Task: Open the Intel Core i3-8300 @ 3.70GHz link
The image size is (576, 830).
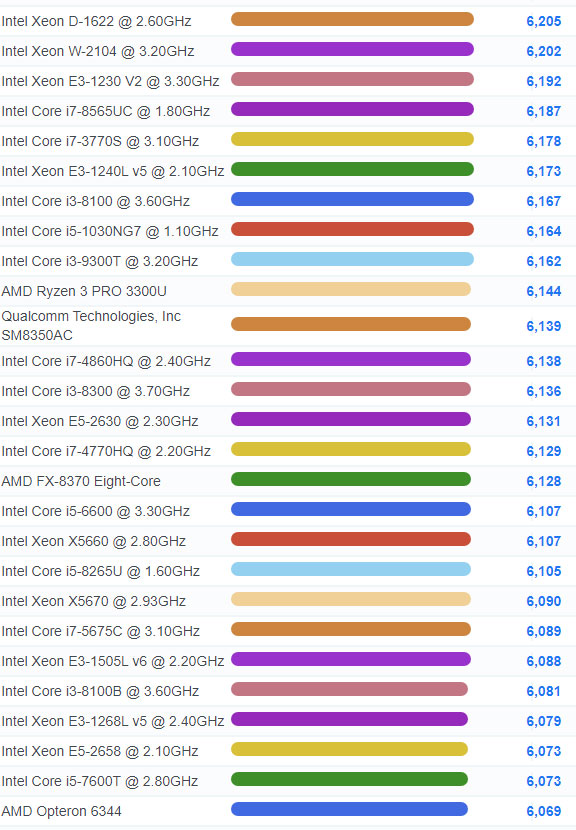Action: pyautogui.click(x=96, y=391)
